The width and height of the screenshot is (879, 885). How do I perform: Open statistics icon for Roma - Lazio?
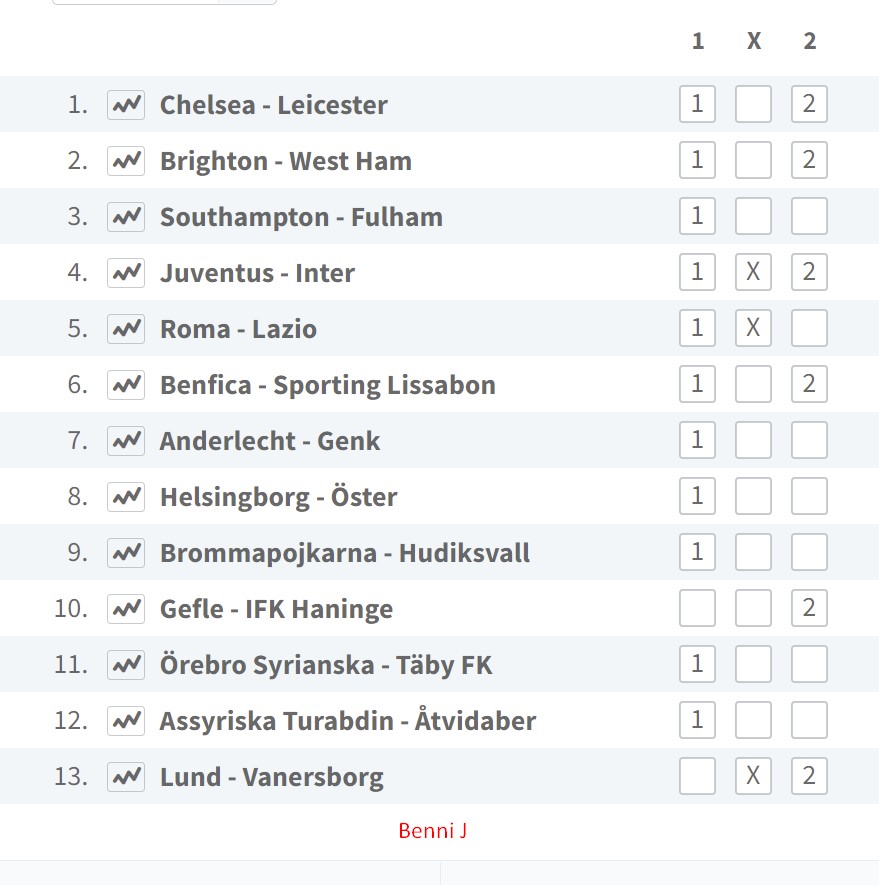click(126, 329)
